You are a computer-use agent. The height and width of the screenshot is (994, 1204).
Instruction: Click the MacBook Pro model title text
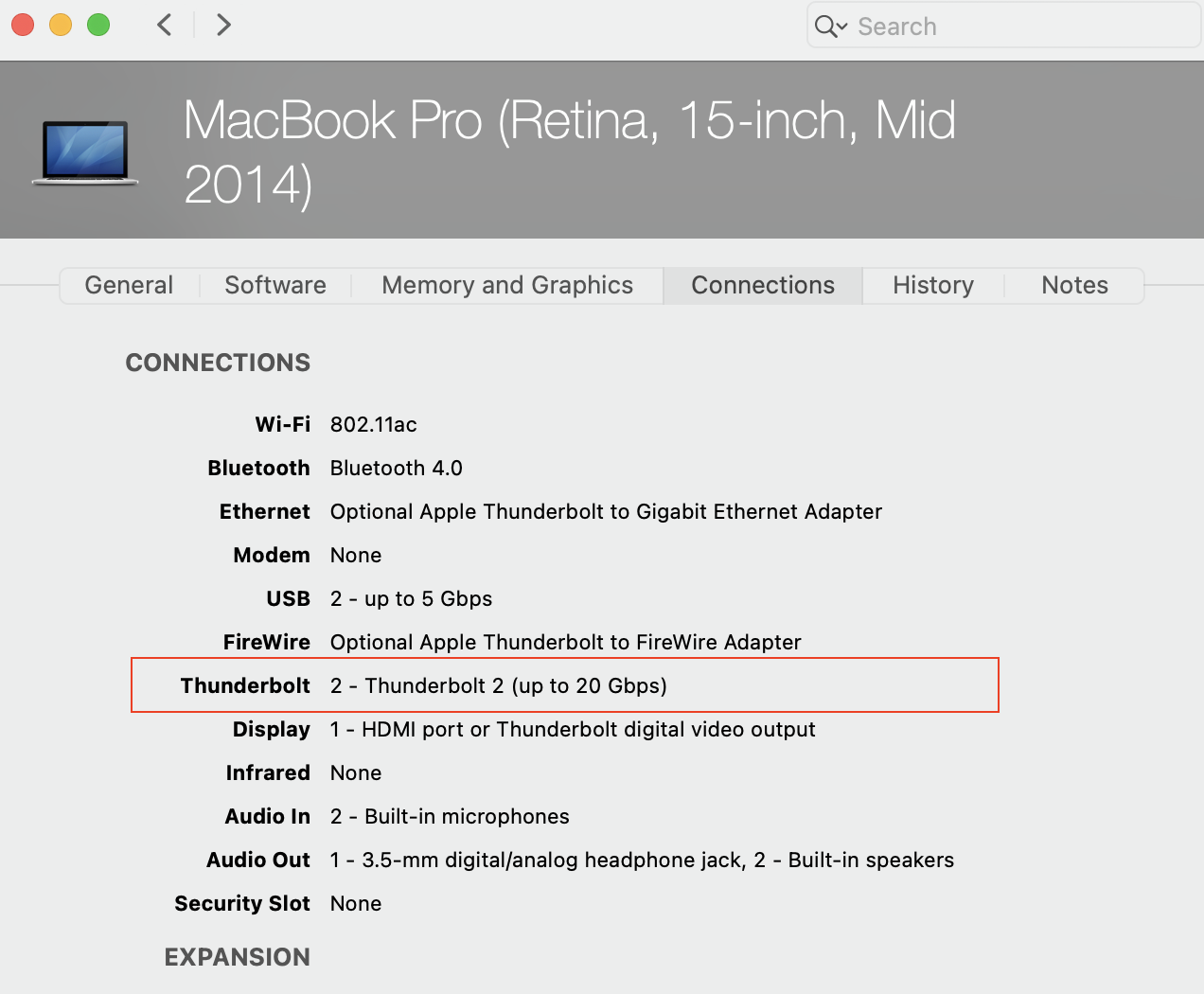coord(570,151)
